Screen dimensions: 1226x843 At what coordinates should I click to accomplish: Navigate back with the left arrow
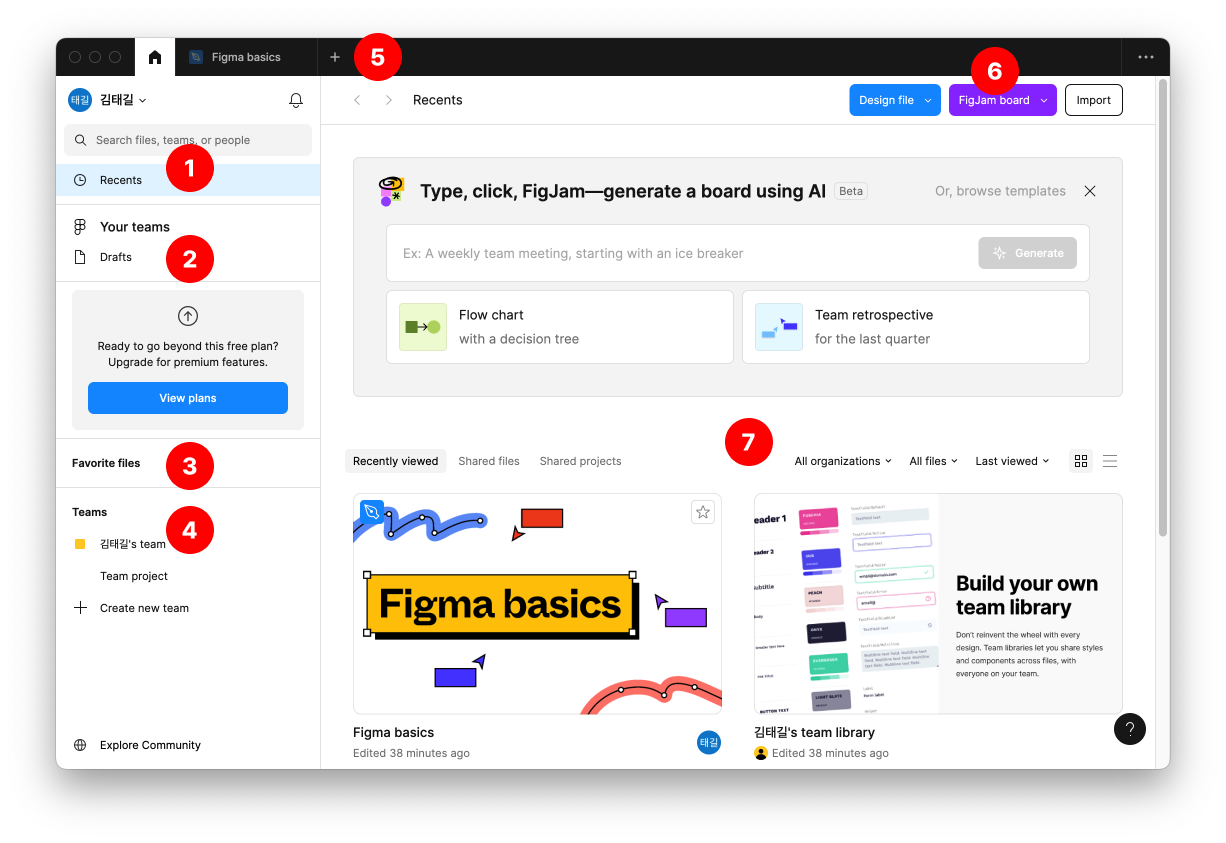click(x=357, y=100)
